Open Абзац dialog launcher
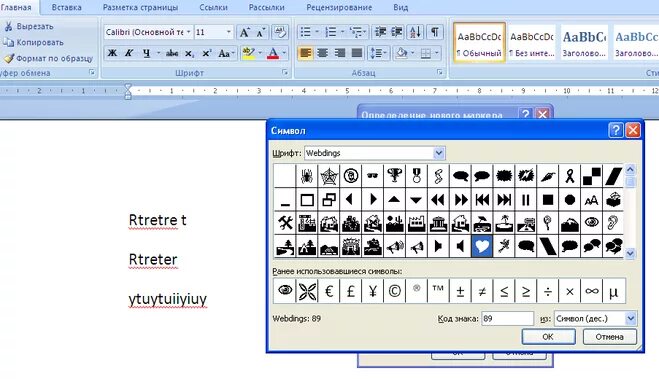Image resolution: width=659 pixels, height=379 pixels. 440,73
